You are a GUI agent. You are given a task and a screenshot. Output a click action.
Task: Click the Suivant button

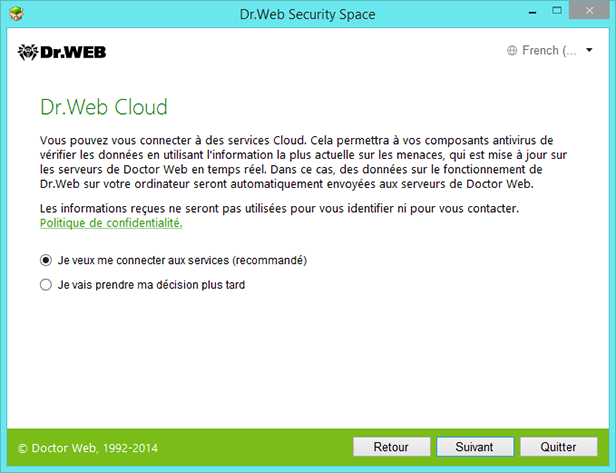pyautogui.click(x=475, y=447)
